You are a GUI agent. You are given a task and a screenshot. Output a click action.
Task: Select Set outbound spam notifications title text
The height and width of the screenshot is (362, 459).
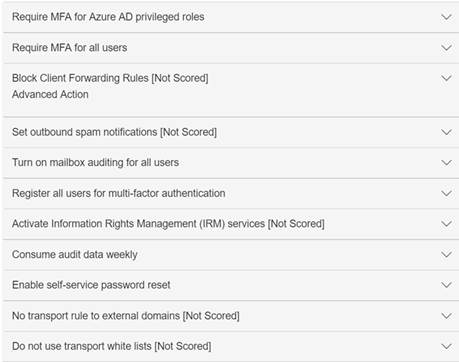click(x=114, y=132)
